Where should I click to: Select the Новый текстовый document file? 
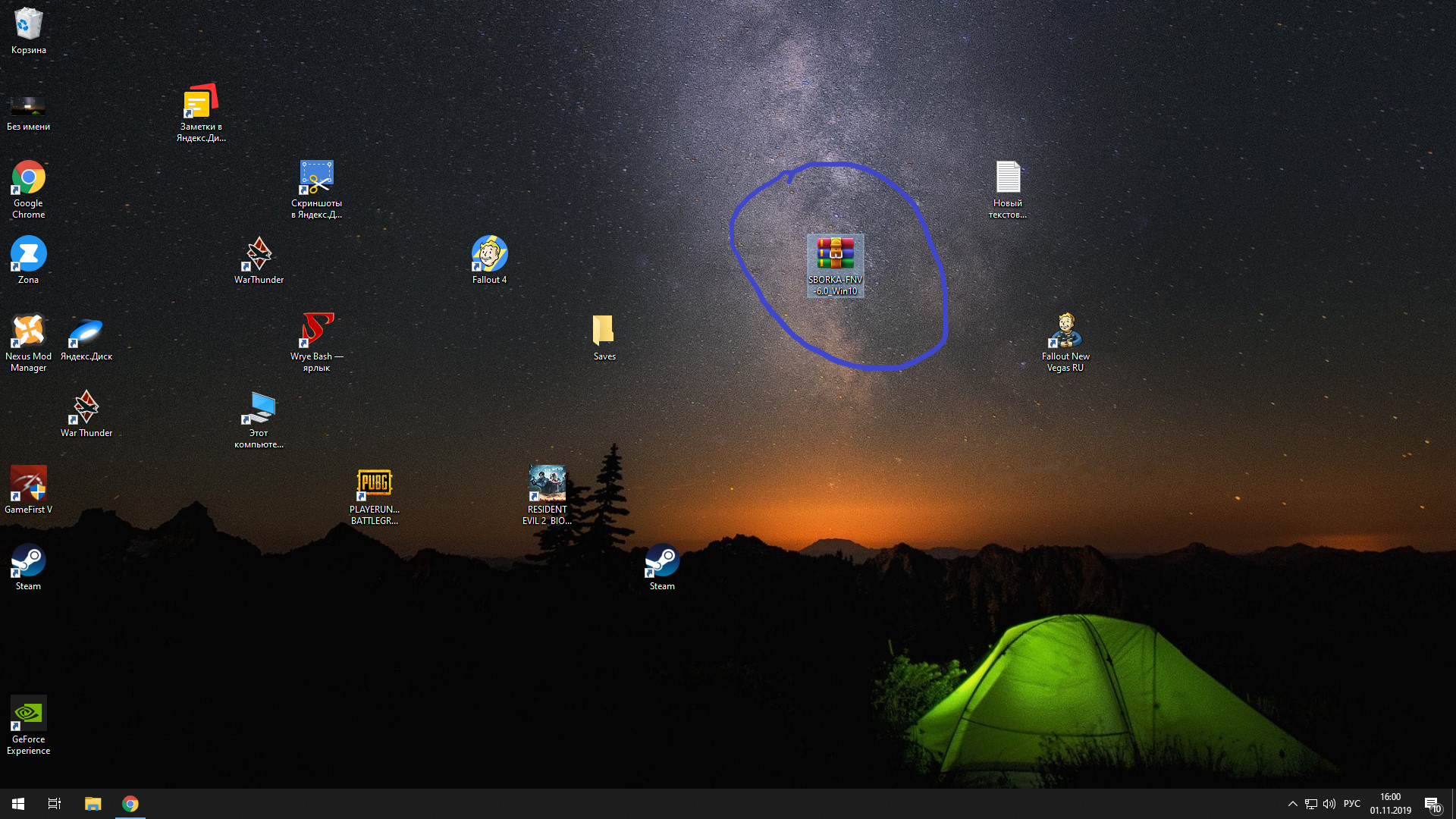click(x=1008, y=178)
